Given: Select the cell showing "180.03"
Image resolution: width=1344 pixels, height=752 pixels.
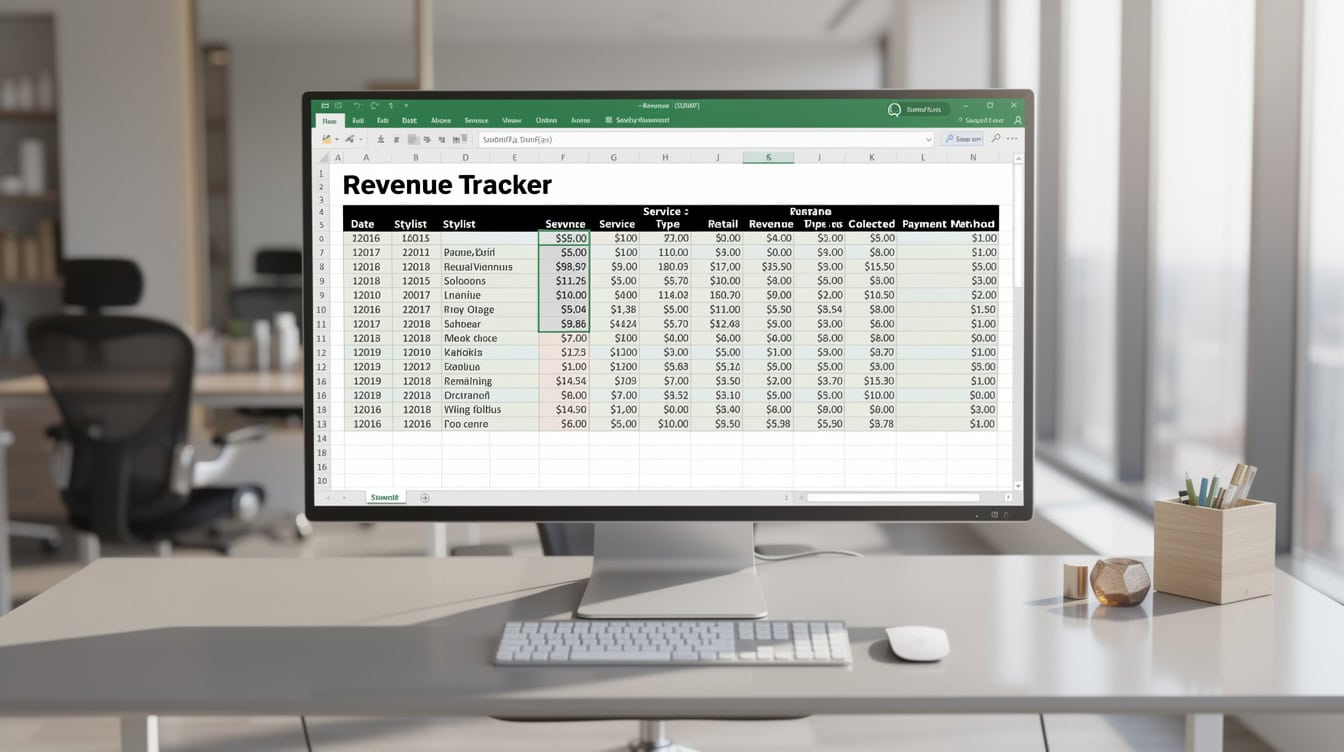Looking at the screenshot, I should (x=665, y=267).
